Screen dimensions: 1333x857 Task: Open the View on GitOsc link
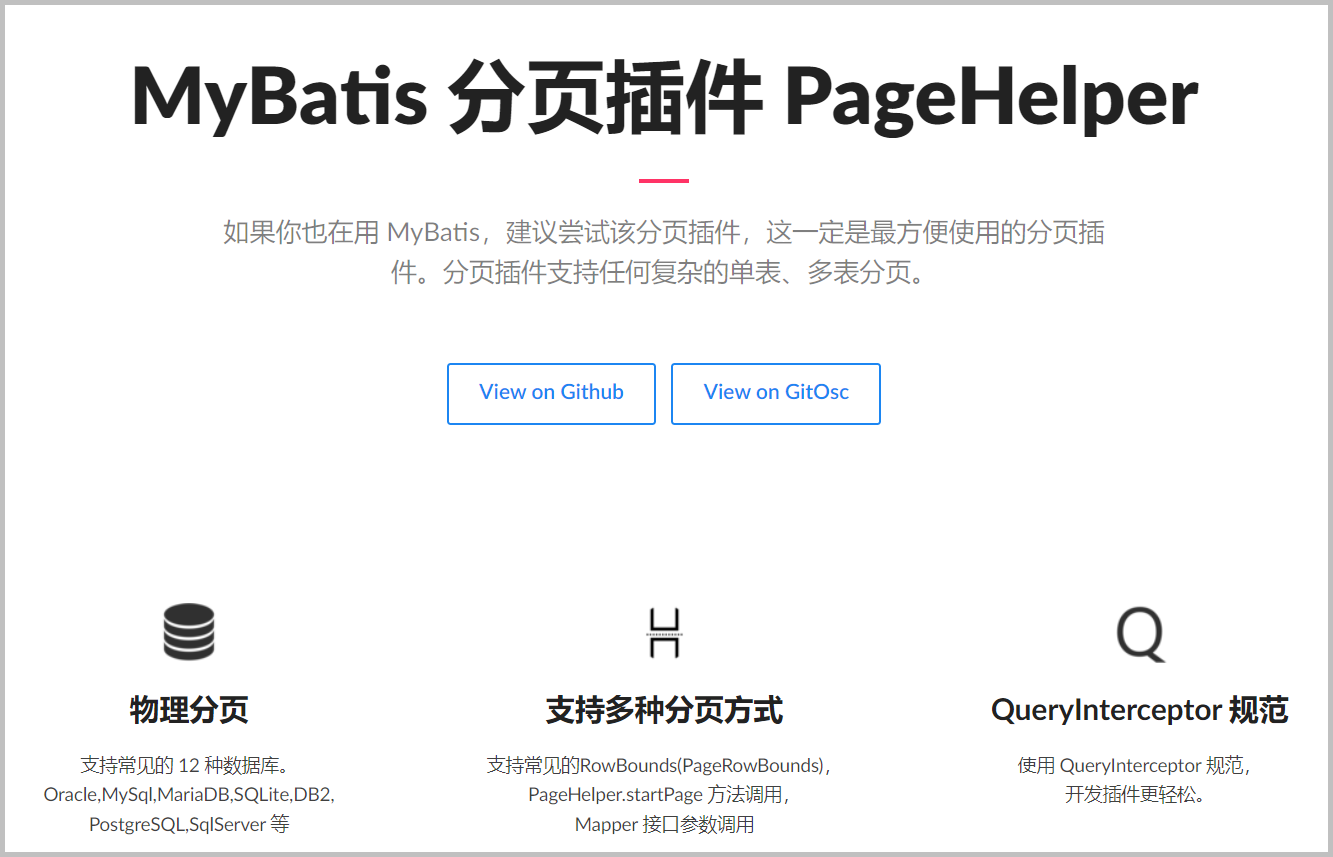[x=776, y=394]
